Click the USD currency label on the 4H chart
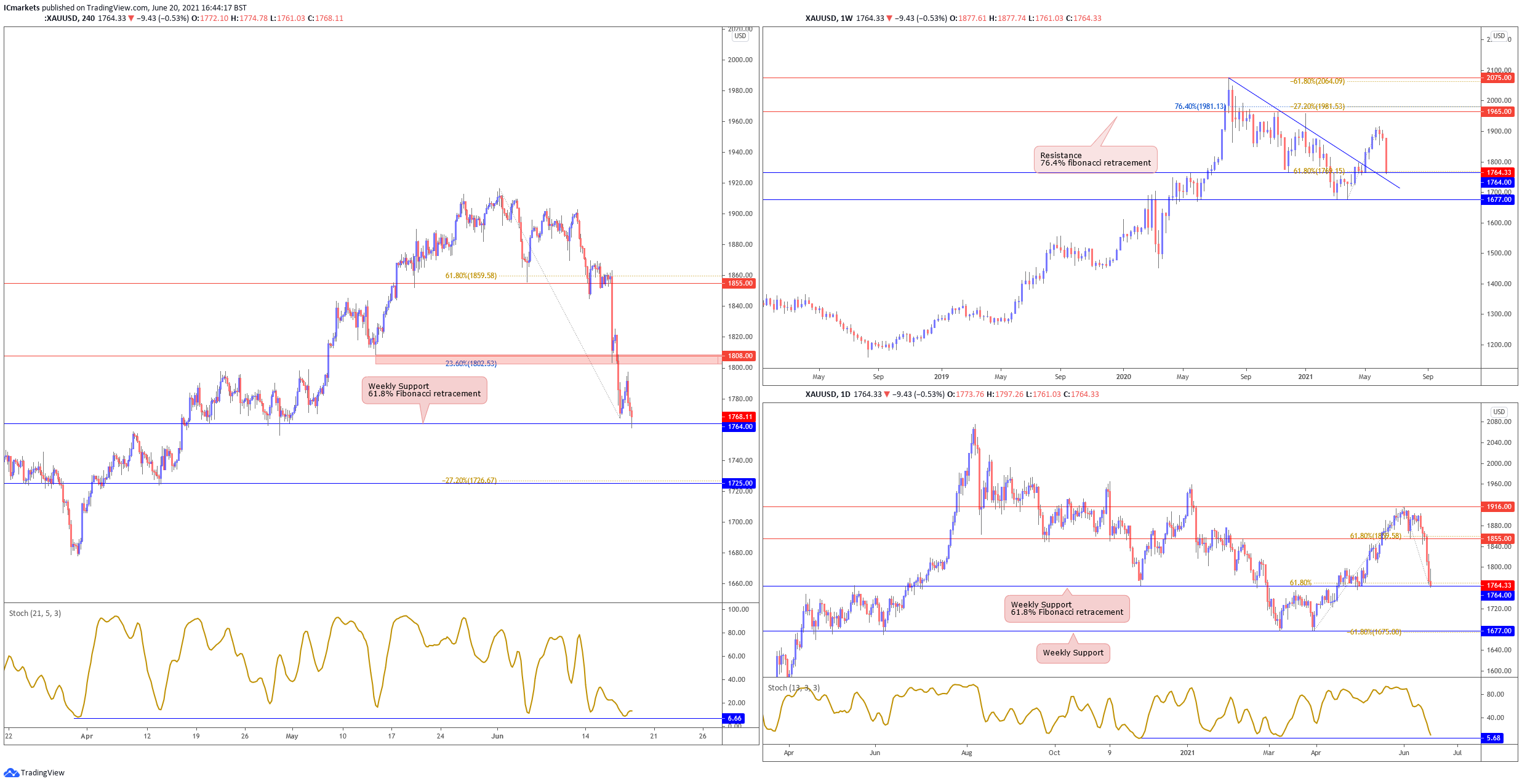 (x=740, y=36)
